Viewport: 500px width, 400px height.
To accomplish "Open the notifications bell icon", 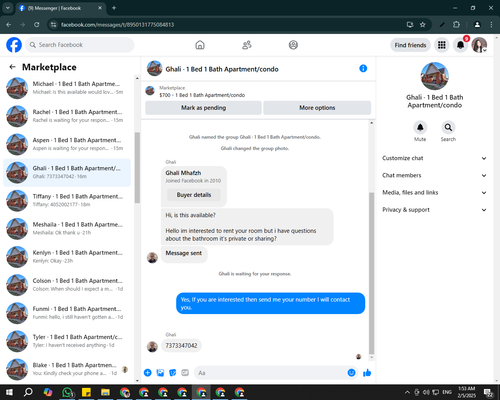I will tap(460, 45).
